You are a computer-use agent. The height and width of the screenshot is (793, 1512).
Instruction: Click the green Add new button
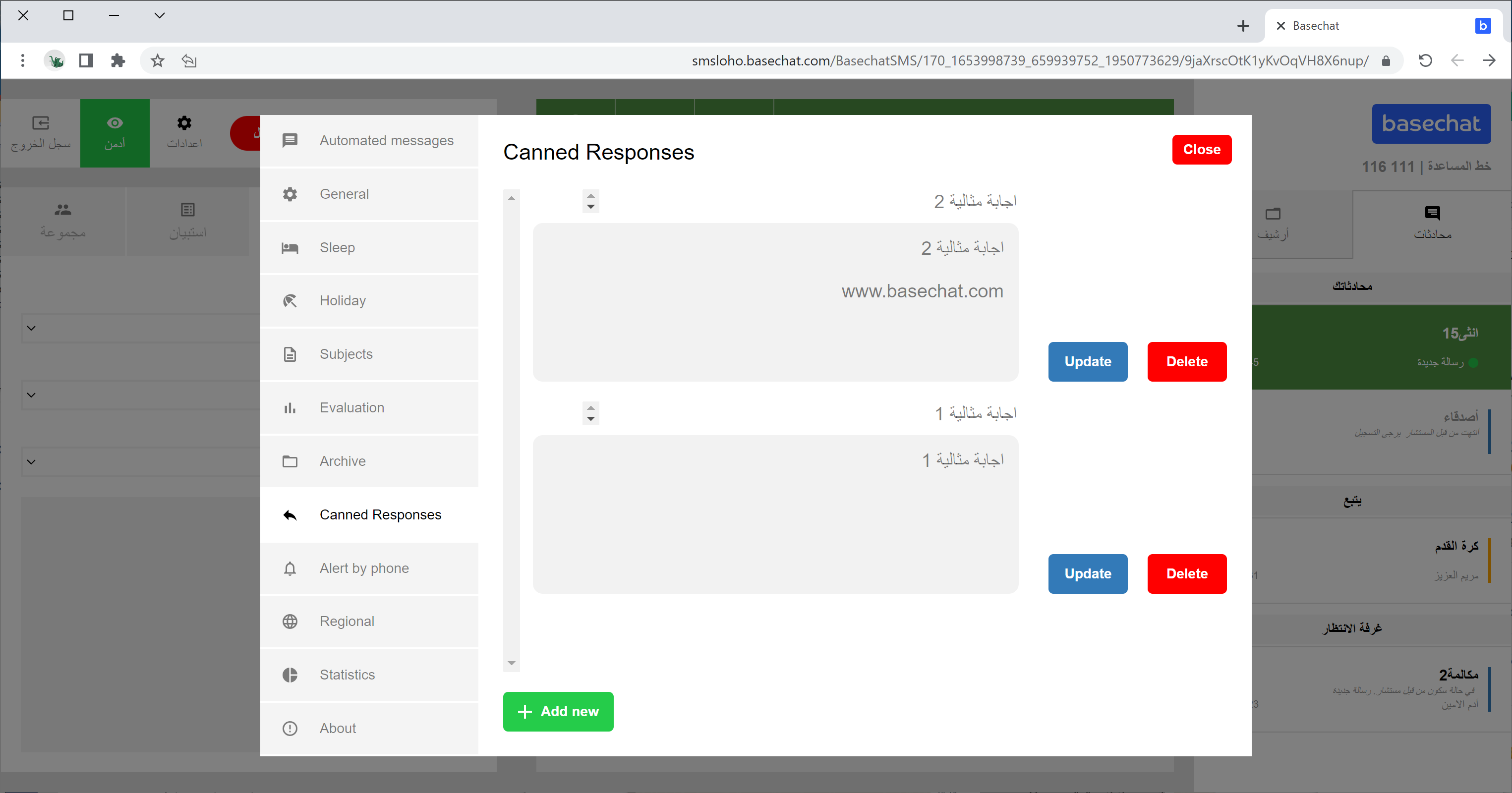pos(558,711)
